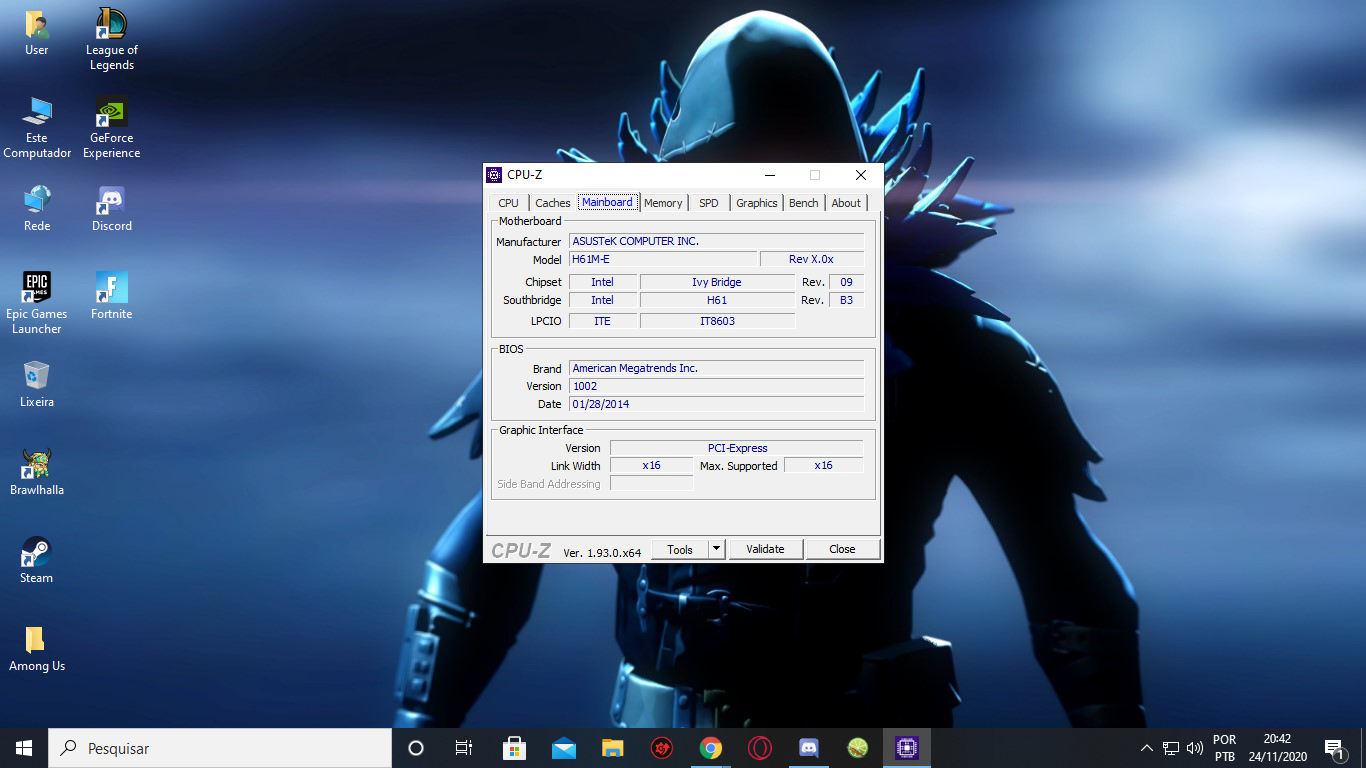Click the Cortana circle taskbar icon

click(416, 748)
